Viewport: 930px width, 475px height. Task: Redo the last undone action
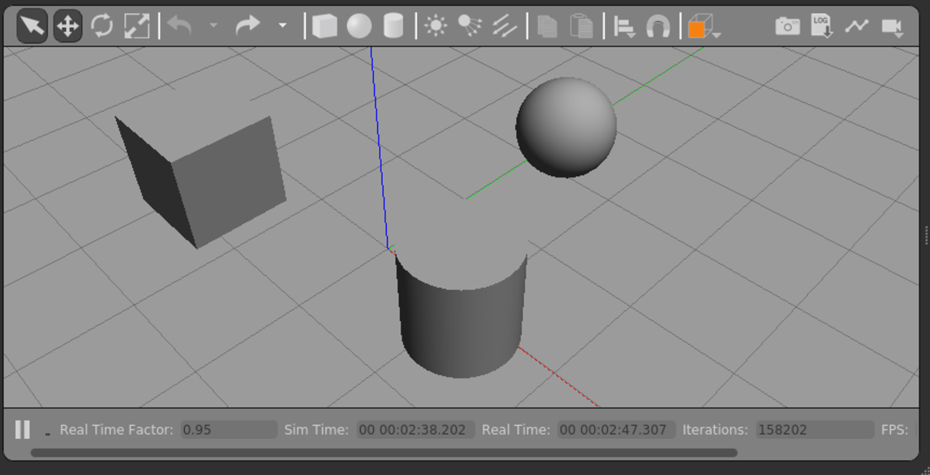click(247, 25)
